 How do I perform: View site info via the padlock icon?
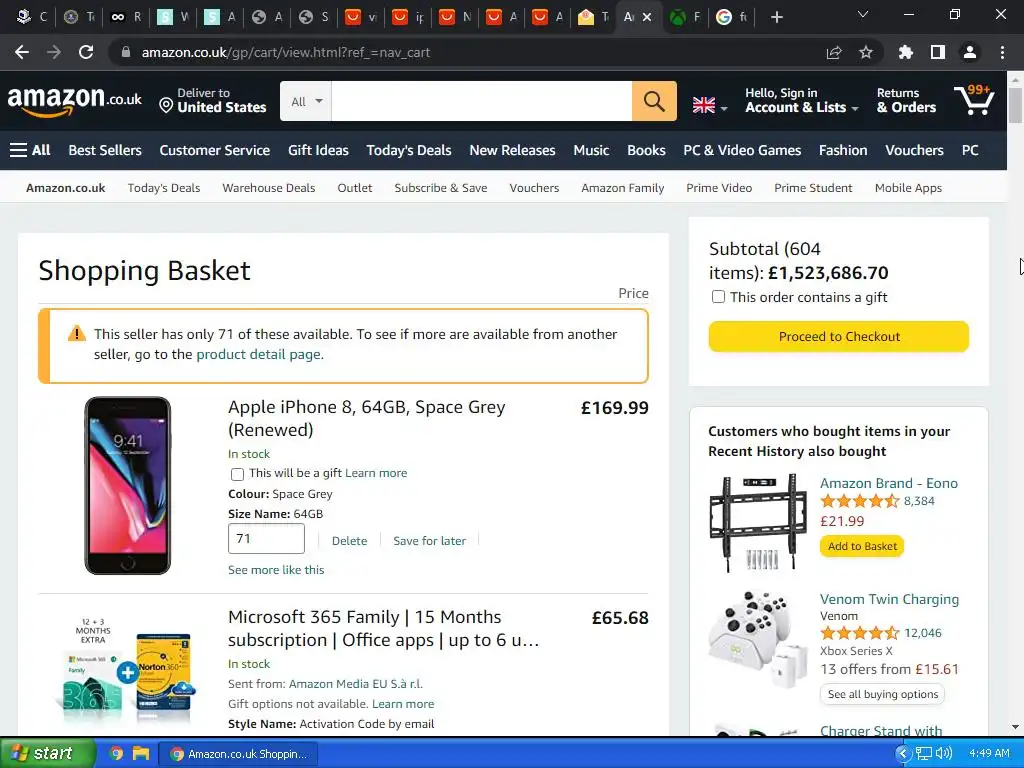126,52
